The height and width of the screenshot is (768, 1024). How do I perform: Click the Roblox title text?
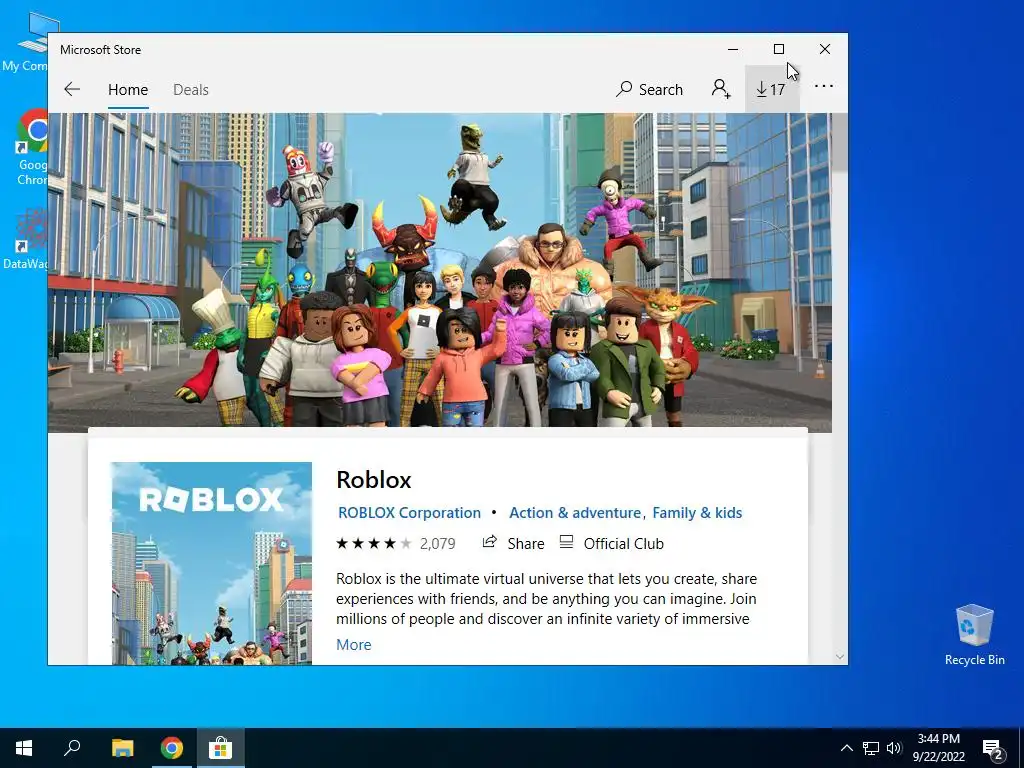[x=374, y=480]
